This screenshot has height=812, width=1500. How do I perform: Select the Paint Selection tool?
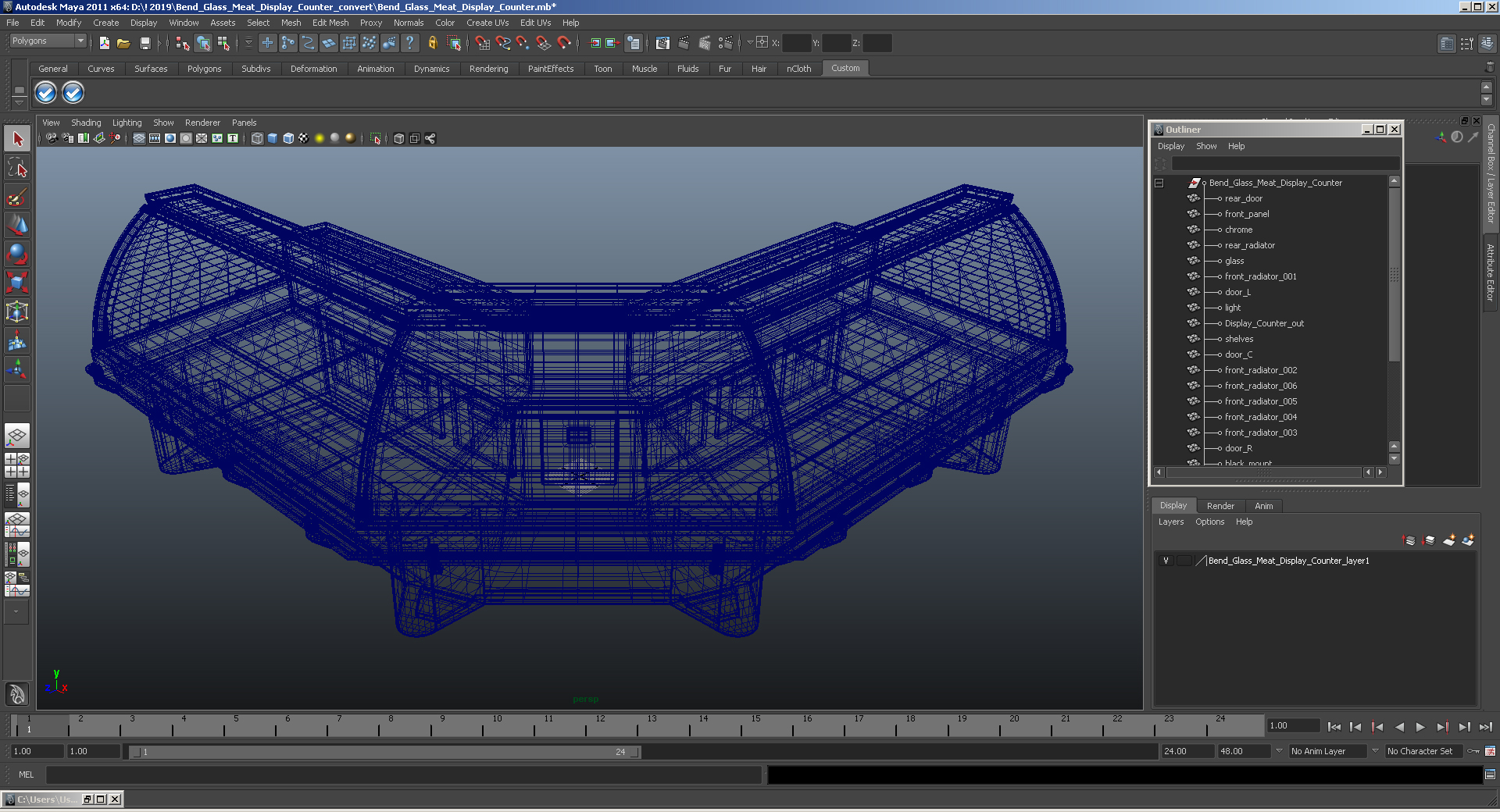coord(17,196)
